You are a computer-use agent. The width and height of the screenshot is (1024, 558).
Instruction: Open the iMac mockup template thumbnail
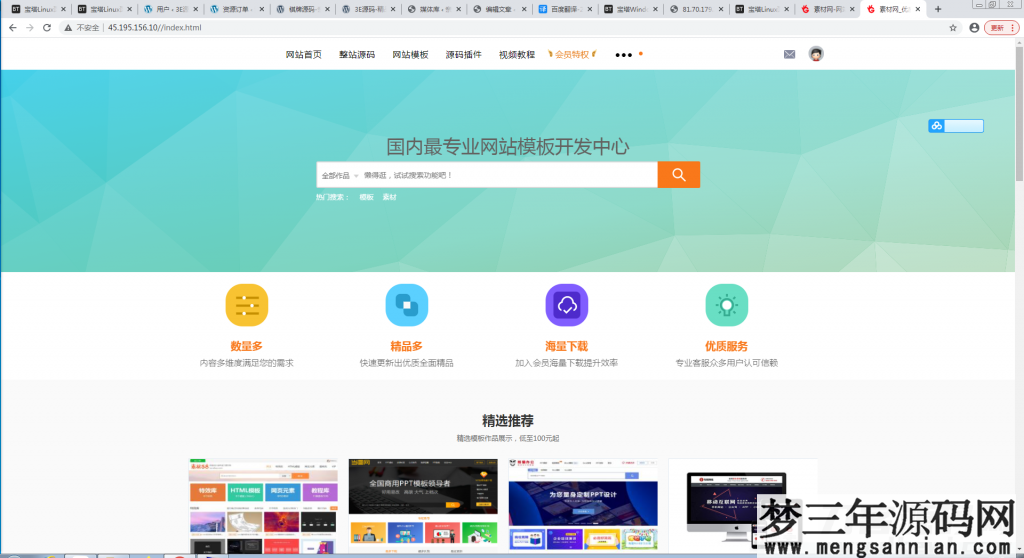[x=743, y=506]
